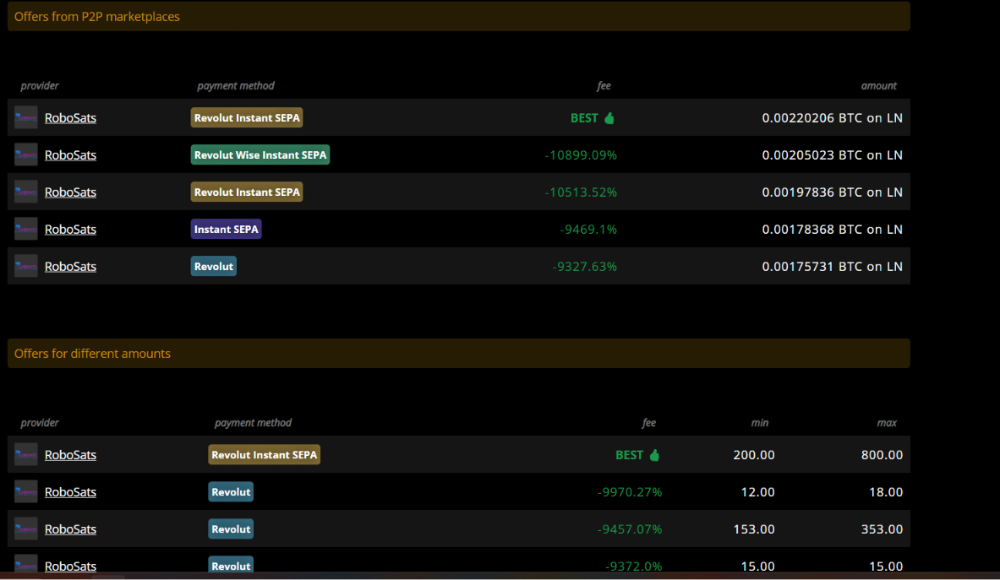Screen dimensions: 1000x580
Task: Click thumbs-up icon beside BEST in 0.00220206 row
Action: tap(609, 118)
